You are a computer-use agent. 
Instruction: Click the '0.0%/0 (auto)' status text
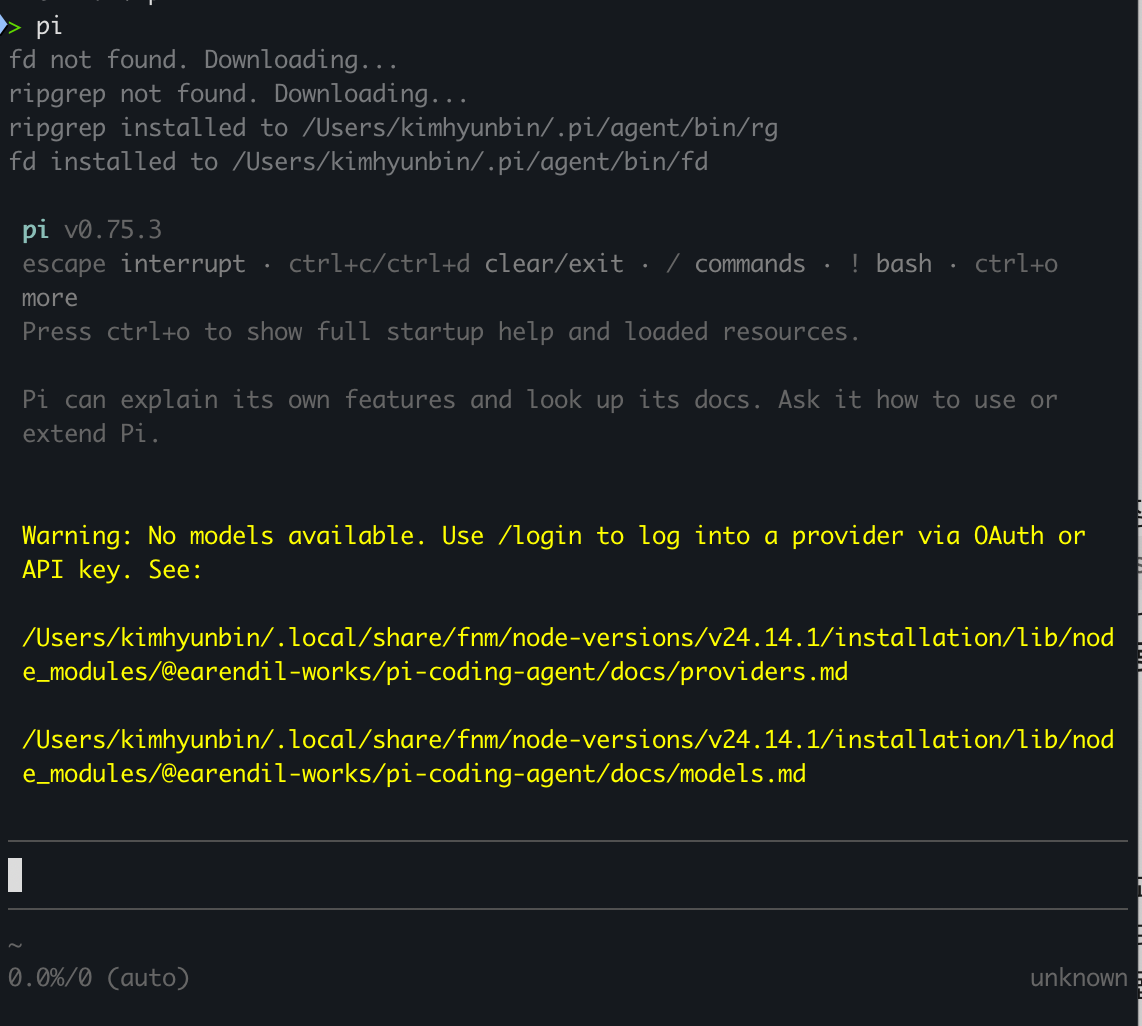[99, 977]
